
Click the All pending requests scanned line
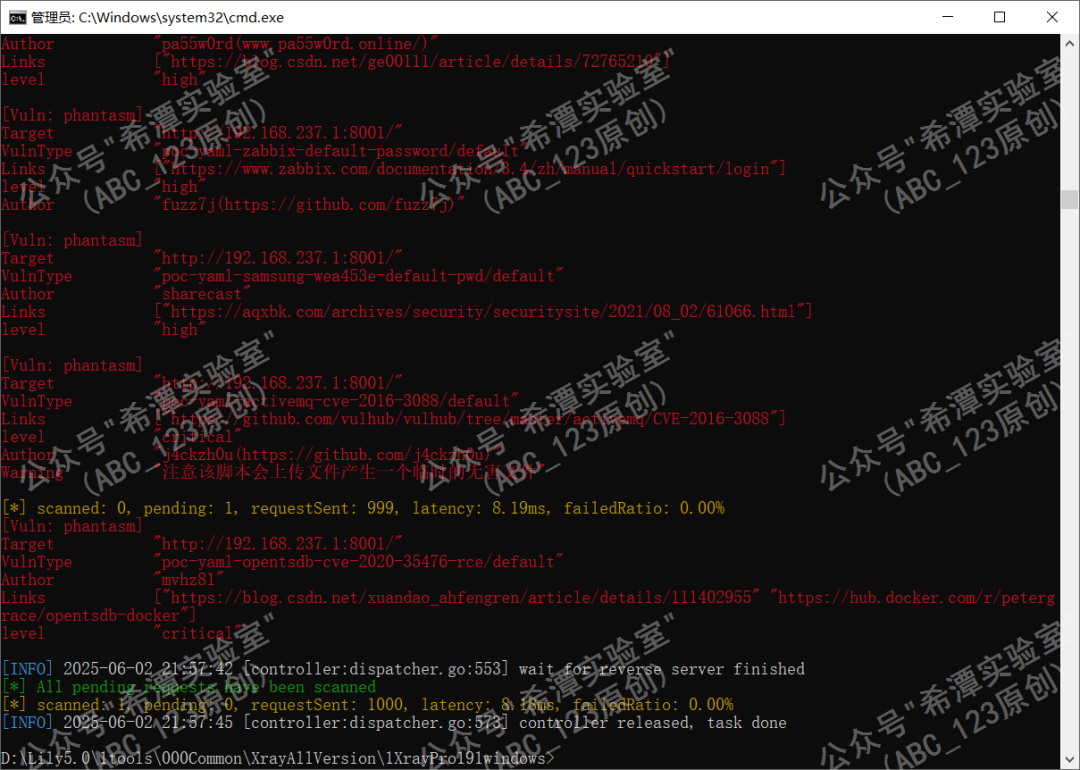tap(189, 687)
